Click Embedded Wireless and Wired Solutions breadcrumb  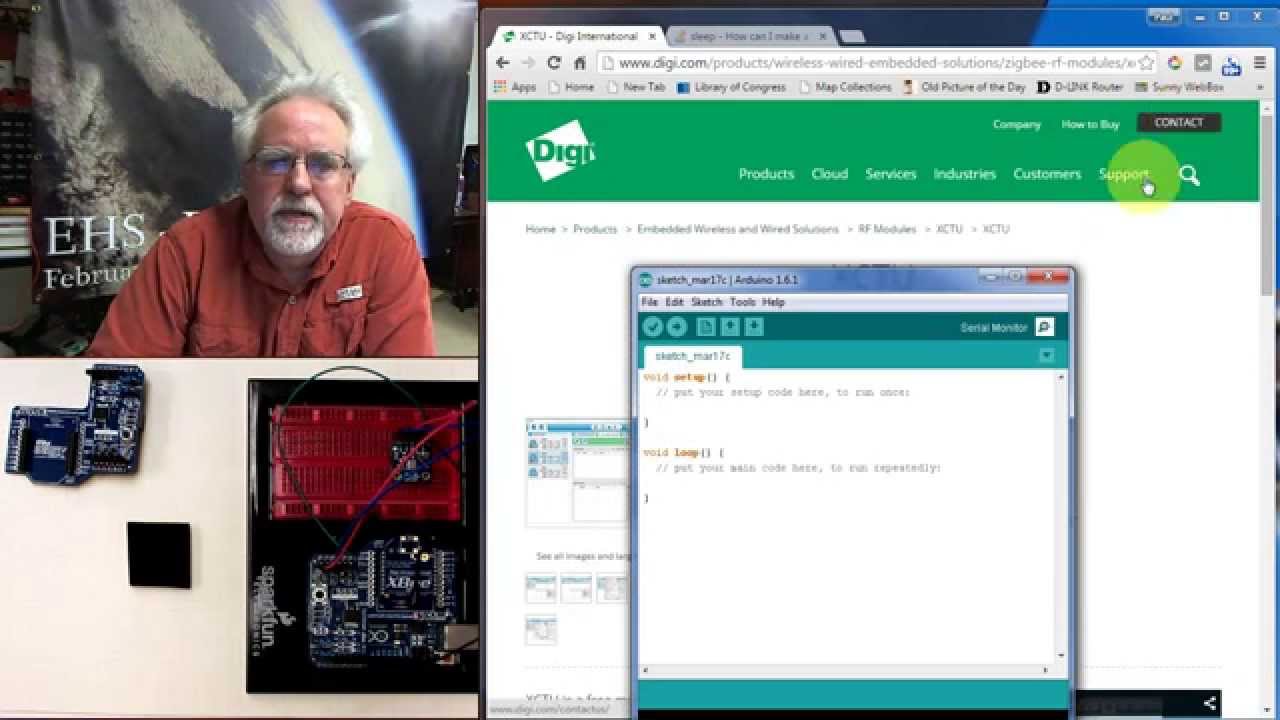point(738,229)
